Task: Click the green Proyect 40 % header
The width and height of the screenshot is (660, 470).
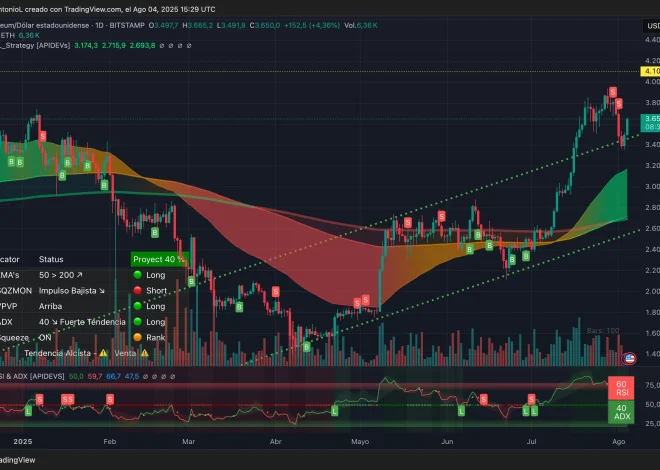Action: (158, 259)
